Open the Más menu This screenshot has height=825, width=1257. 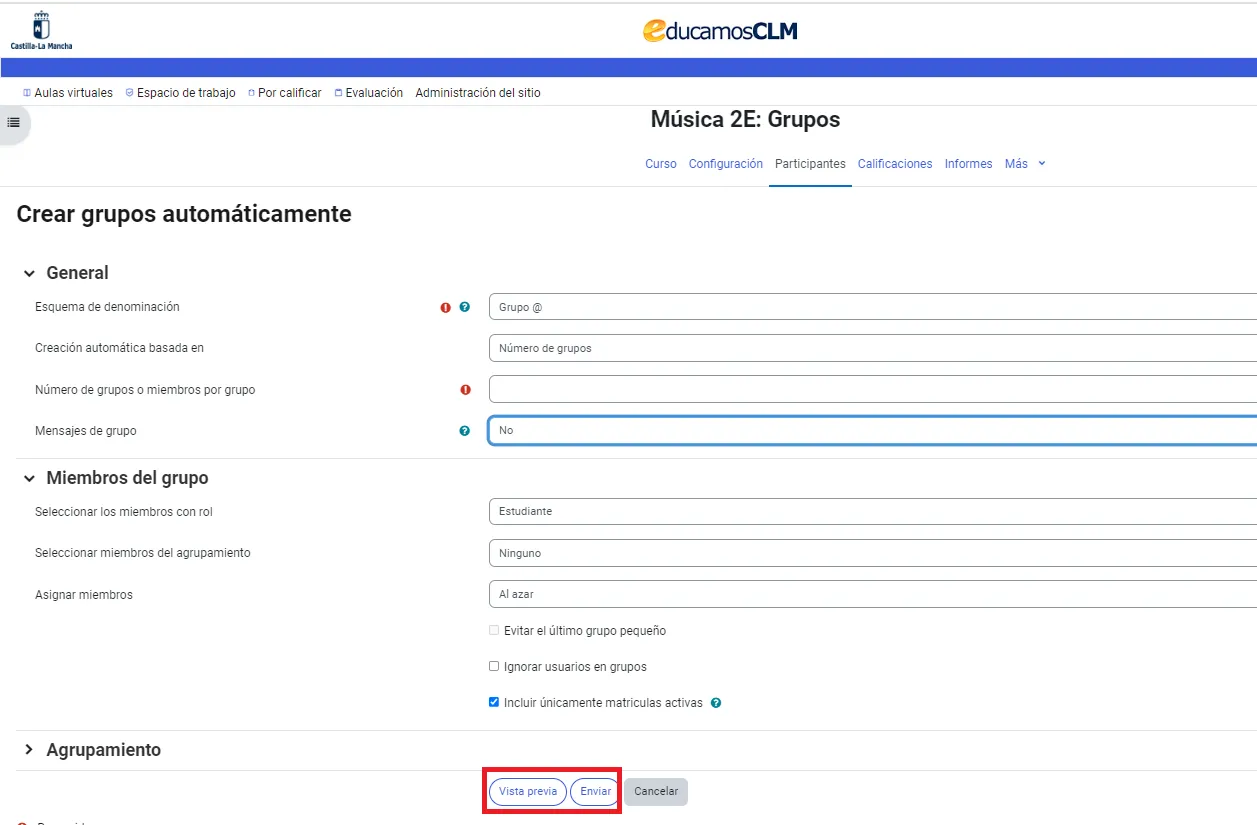click(x=1024, y=164)
